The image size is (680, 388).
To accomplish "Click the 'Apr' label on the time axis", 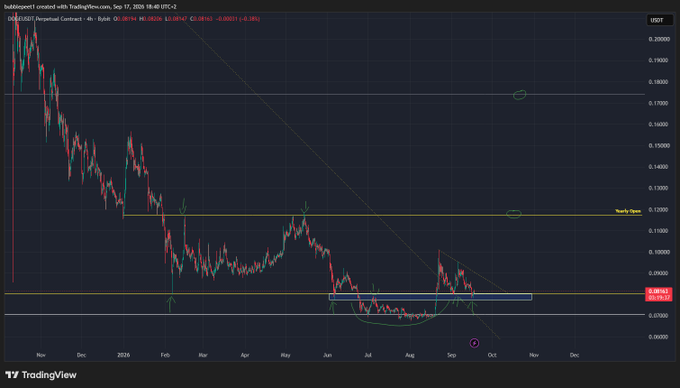I will click(x=245, y=355).
